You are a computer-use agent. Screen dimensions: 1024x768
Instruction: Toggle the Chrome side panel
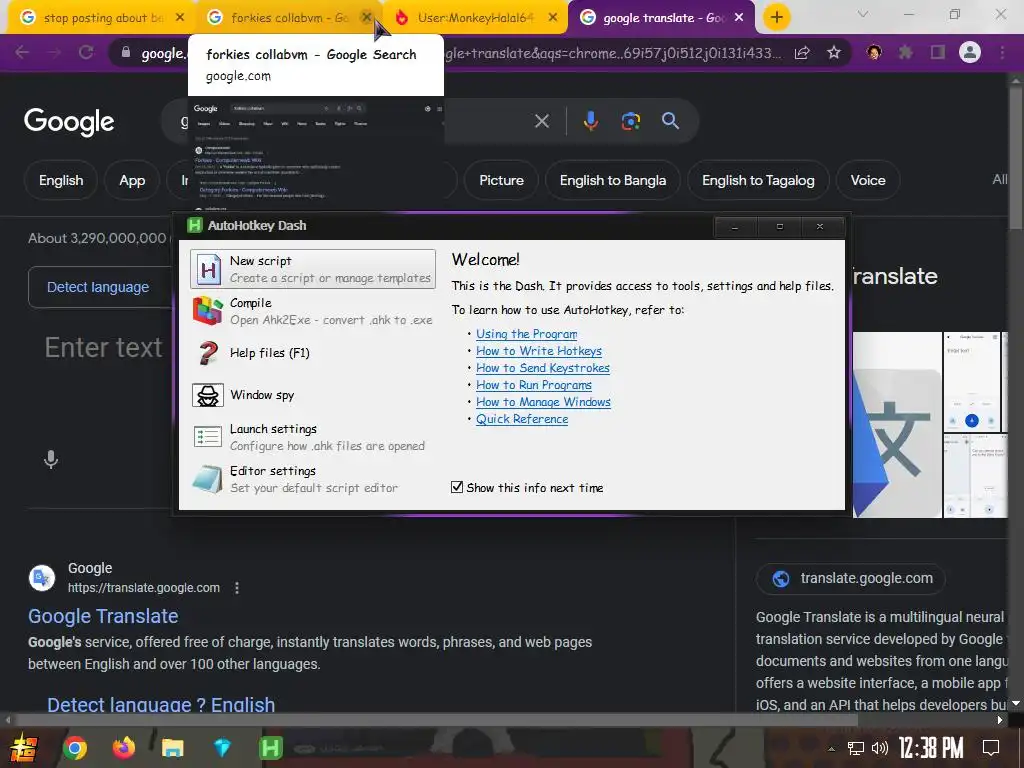point(938,52)
